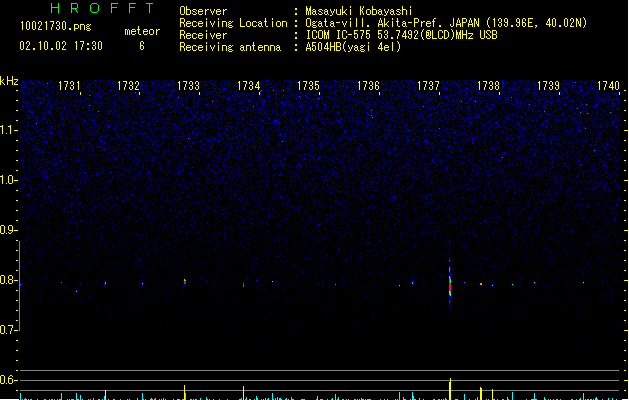Click the 1734 time axis label
The height and width of the screenshot is (400, 629).
(x=248, y=86)
